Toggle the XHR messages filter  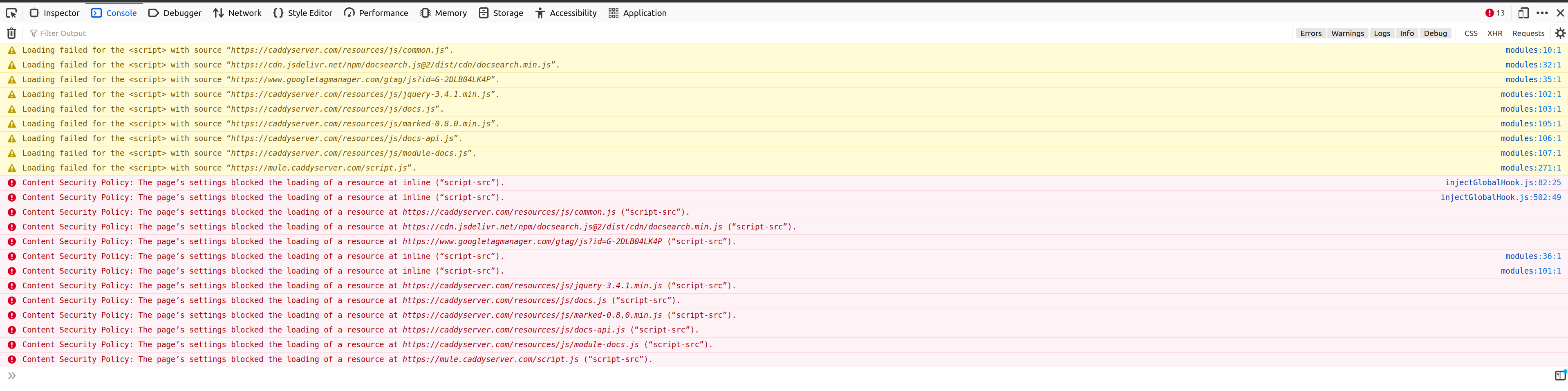point(1495,33)
